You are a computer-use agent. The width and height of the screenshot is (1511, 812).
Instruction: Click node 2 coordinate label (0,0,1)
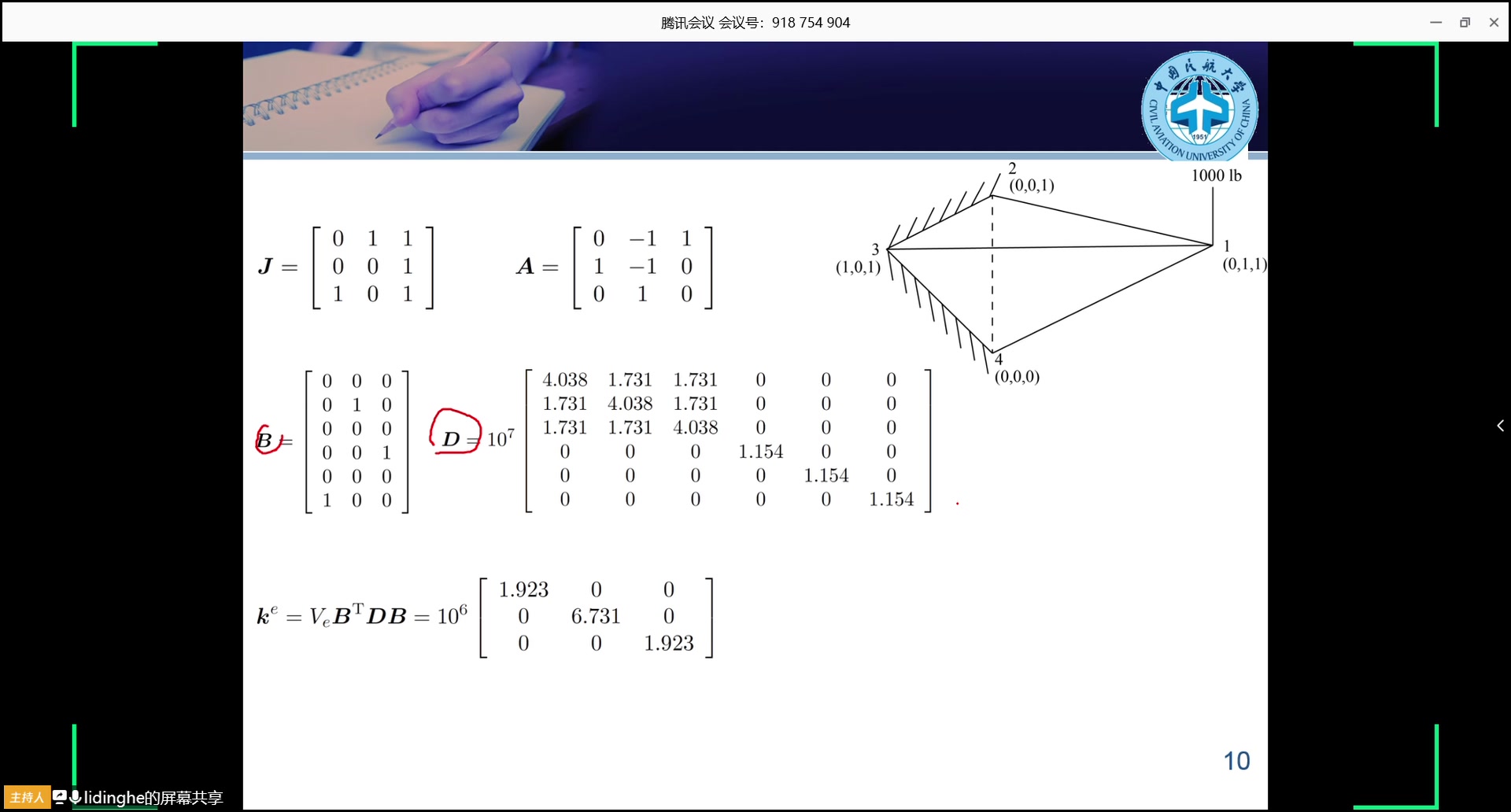pos(1032,185)
